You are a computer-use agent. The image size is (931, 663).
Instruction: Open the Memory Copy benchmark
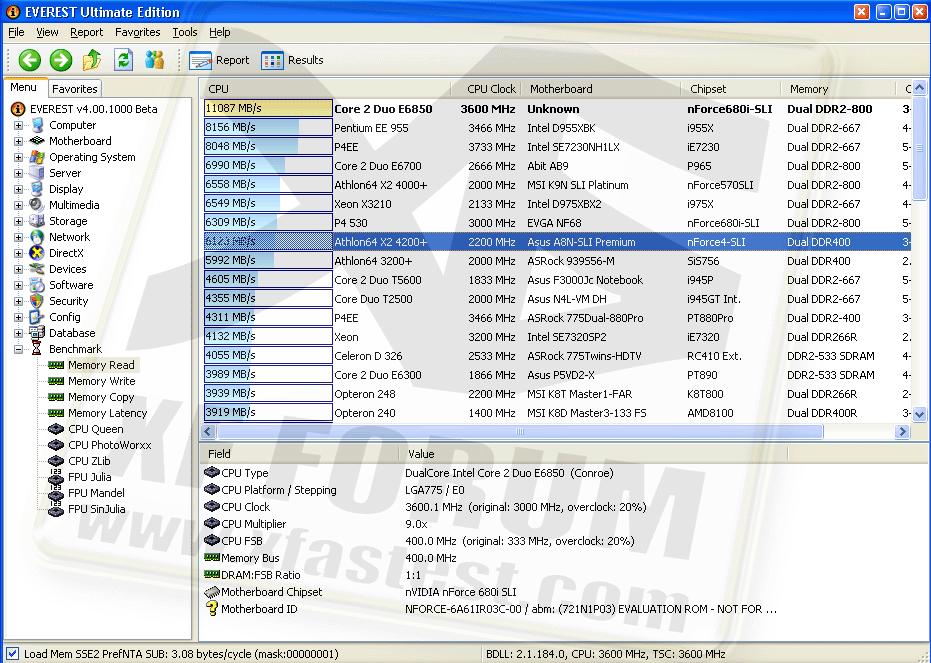pos(101,397)
